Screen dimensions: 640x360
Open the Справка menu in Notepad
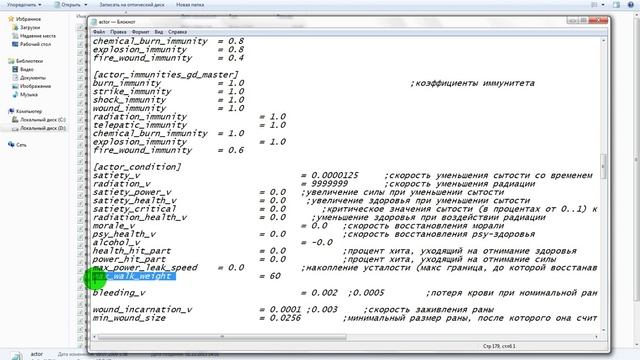[178, 32]
